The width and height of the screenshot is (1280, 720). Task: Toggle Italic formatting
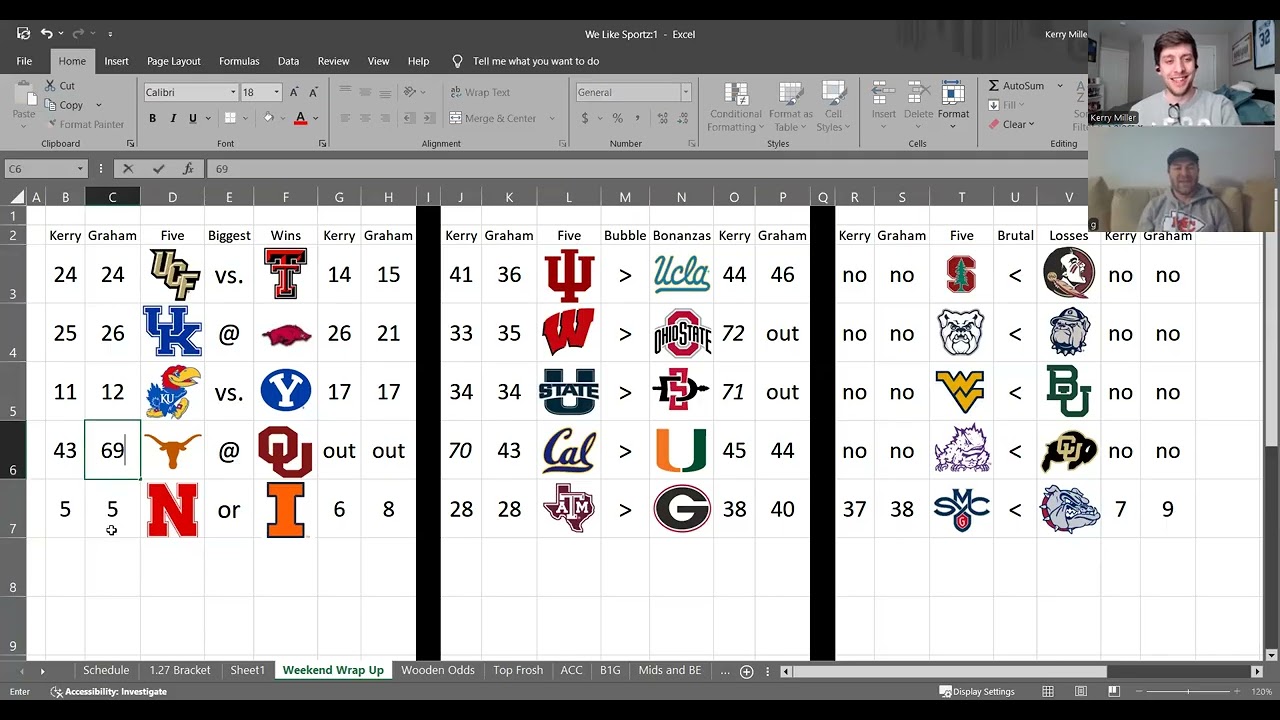coord(172,118)
